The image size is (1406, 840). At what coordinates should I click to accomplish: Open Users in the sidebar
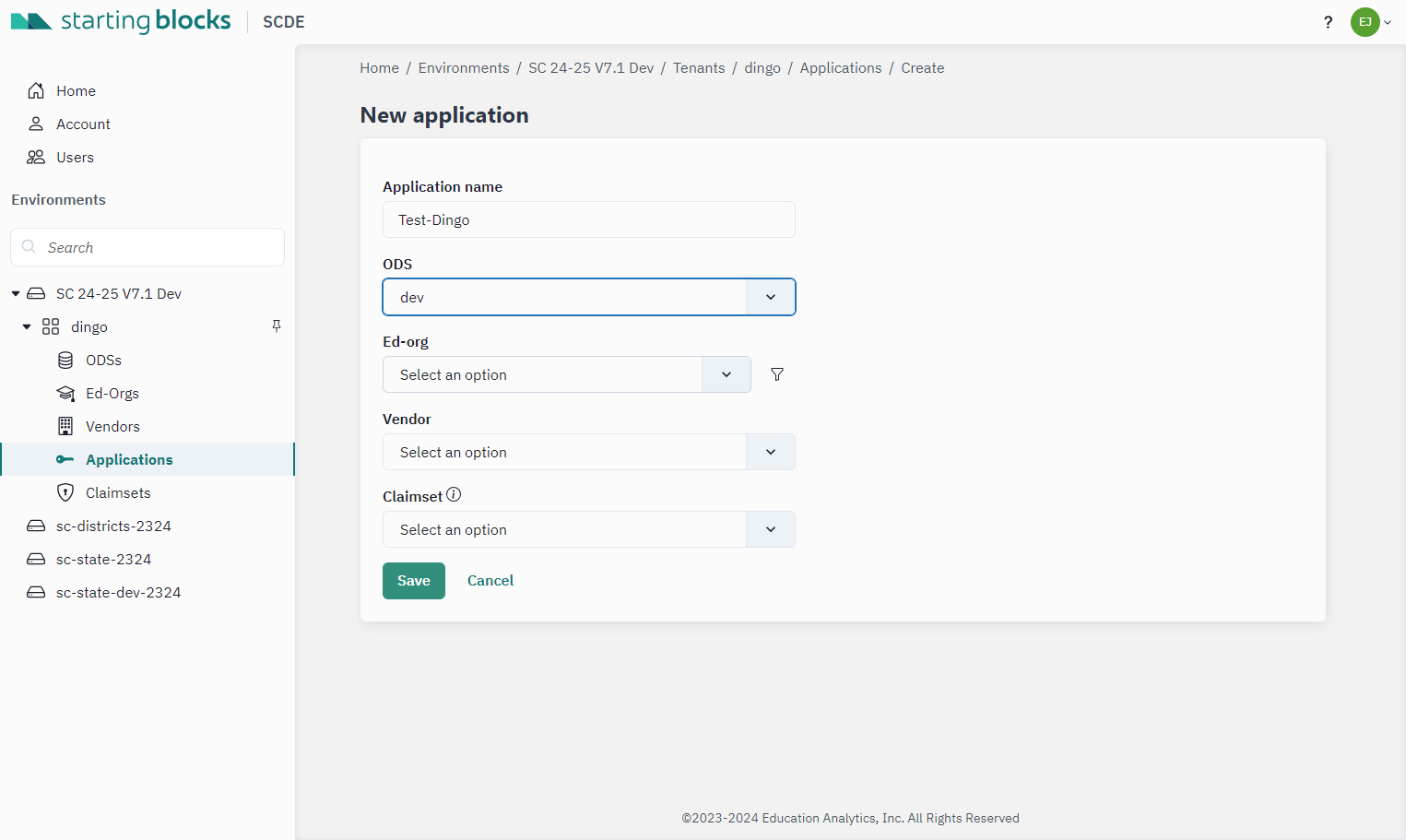click(x=75, y=157)
